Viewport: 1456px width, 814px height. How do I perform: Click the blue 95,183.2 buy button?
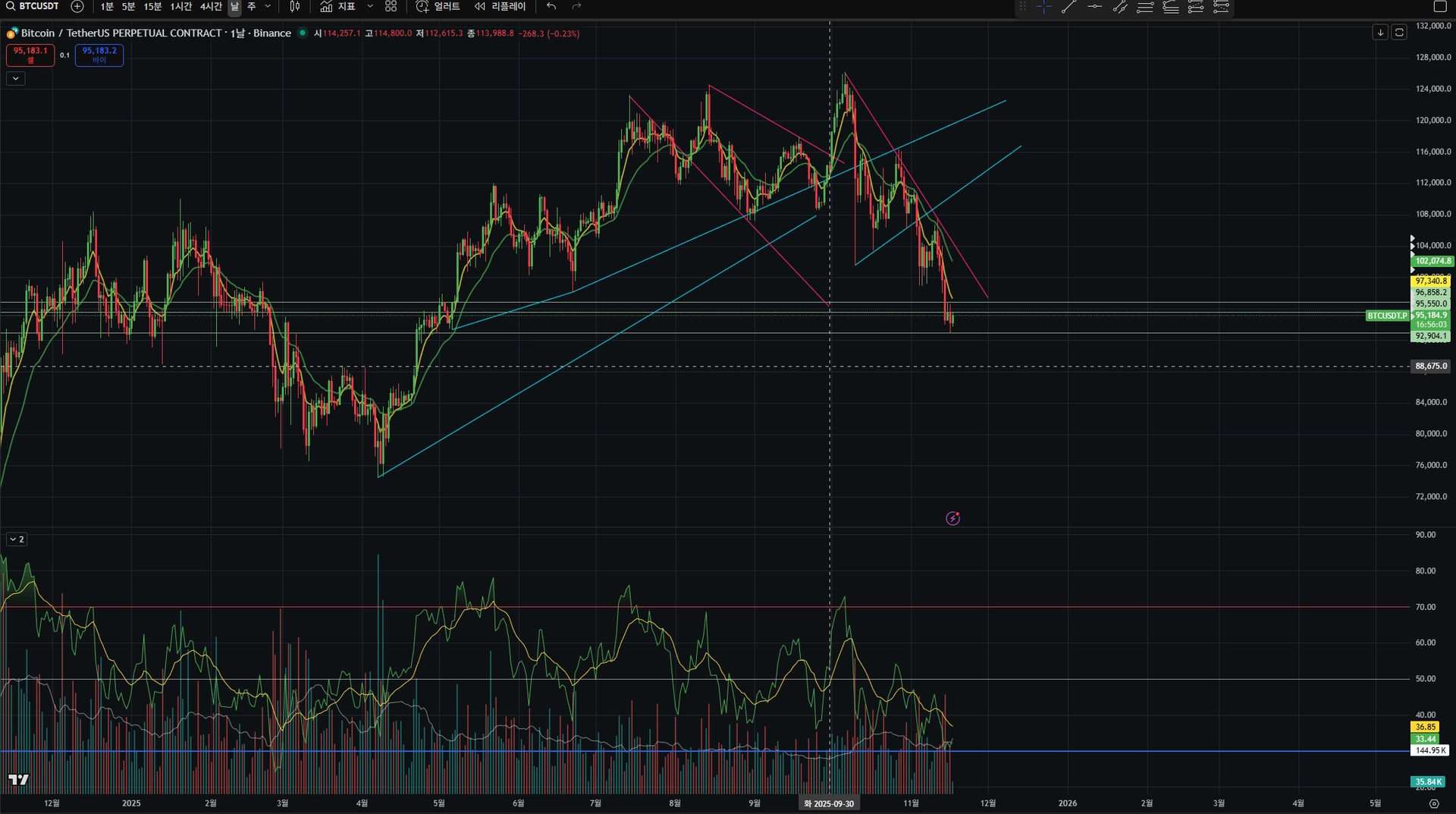pos(99,55)
